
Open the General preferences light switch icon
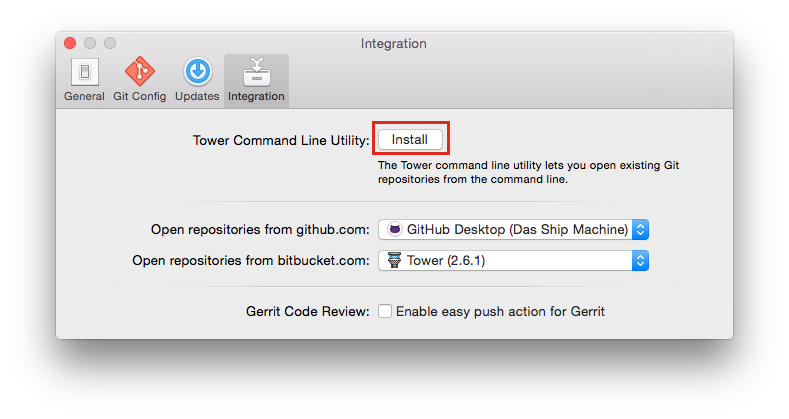click(x=84, y=72)
